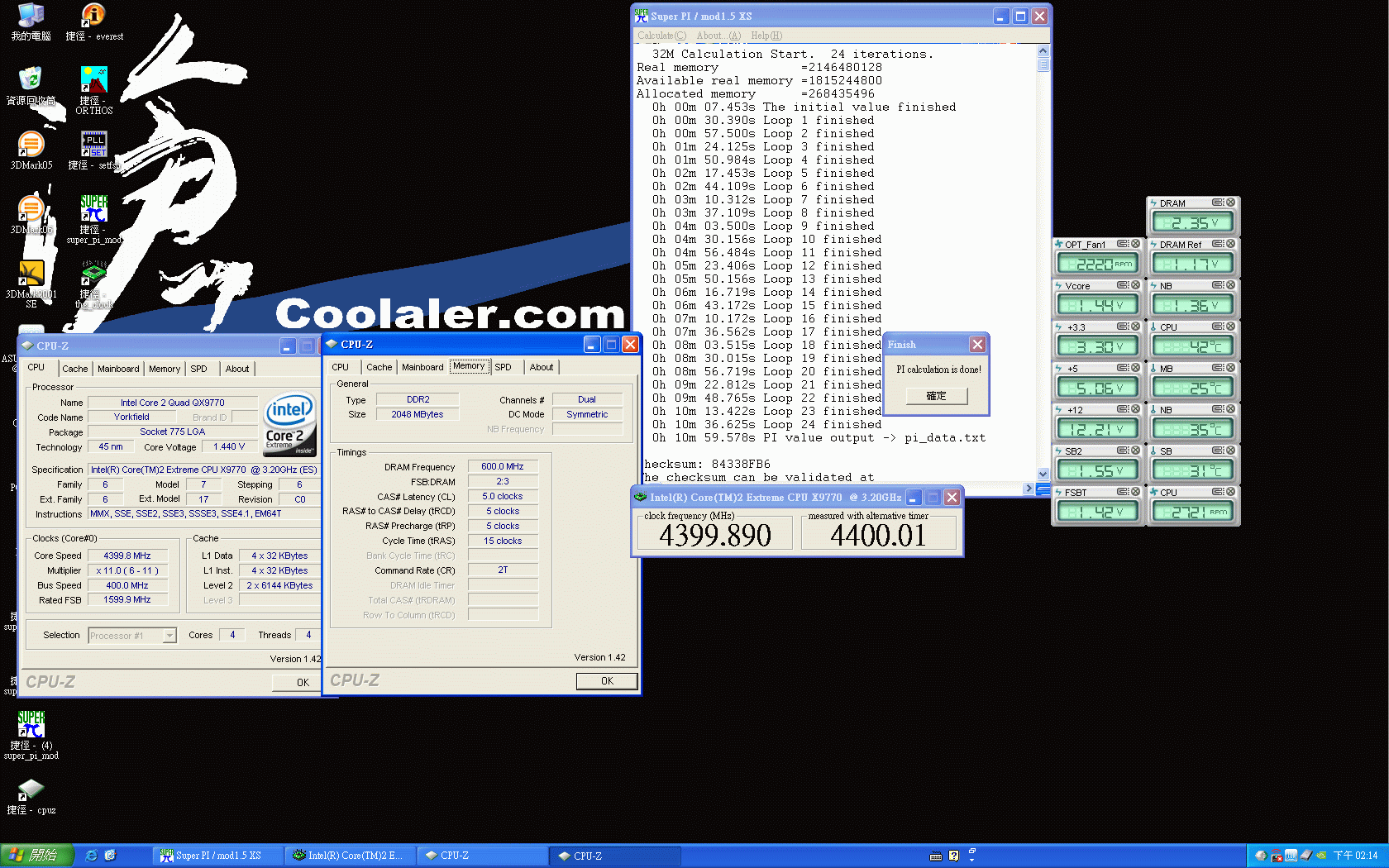Switch to Memory tab in left CPU-Z
This screenshot has height=868, width=1389.
(x=165, y=369)
